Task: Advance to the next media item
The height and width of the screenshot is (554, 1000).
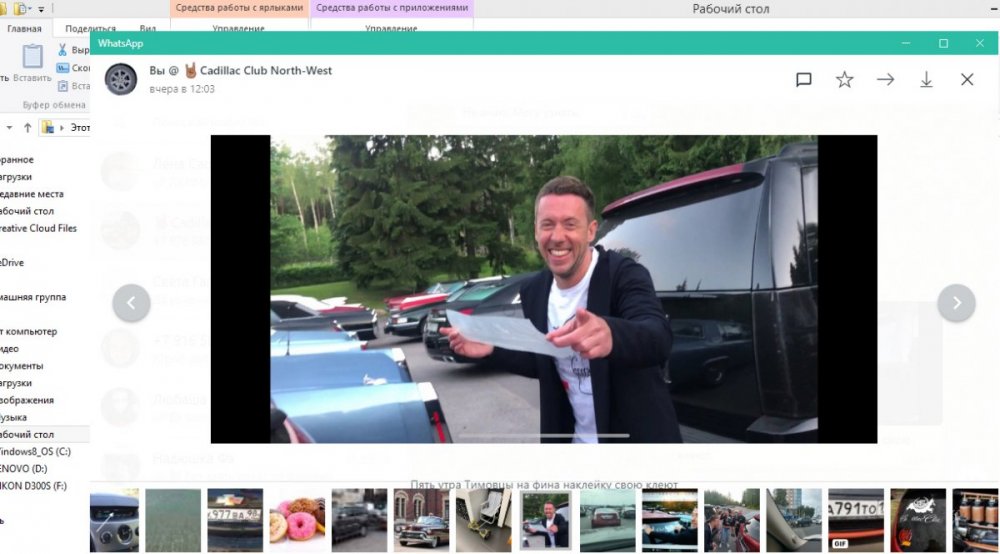Action: coord(956,303)
